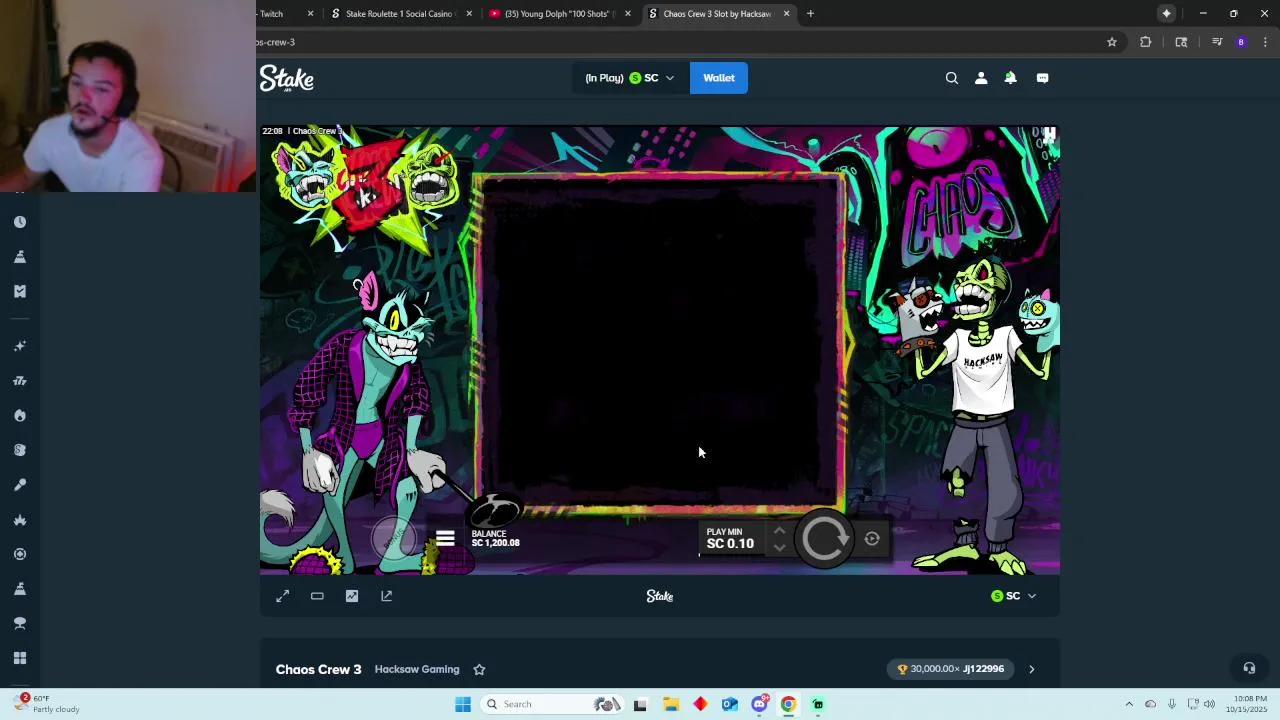1280x720 pixels.
Task: Open the Chrome extensions puzzle icon
Action: 1145,42
